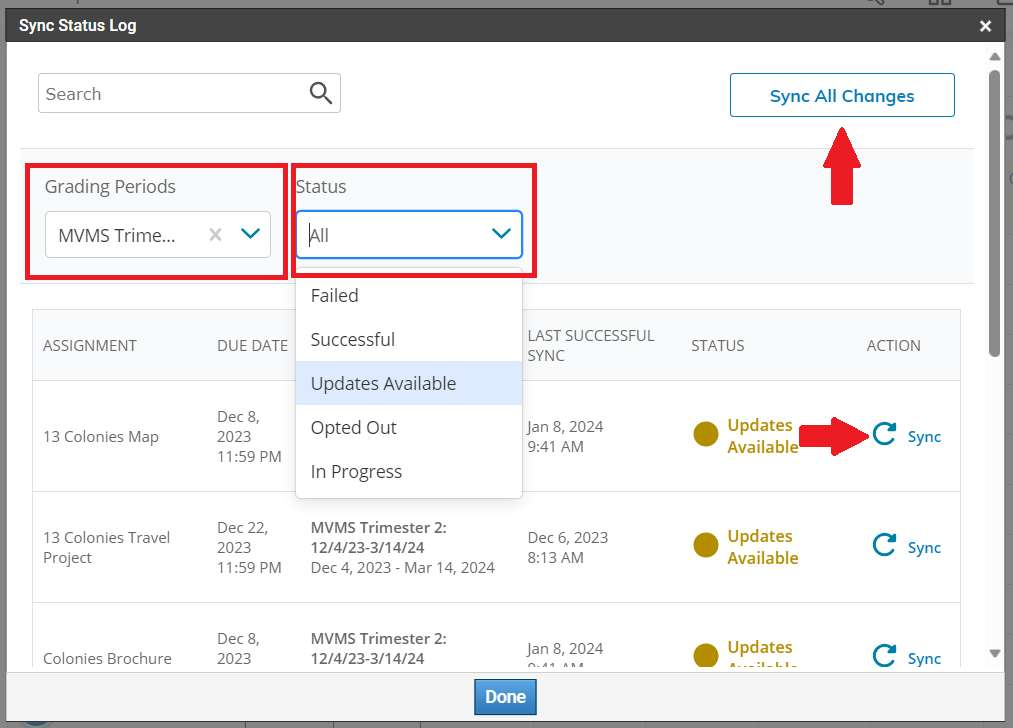Click the Sync link for Colonies Brochure

(x=924, y=658)
